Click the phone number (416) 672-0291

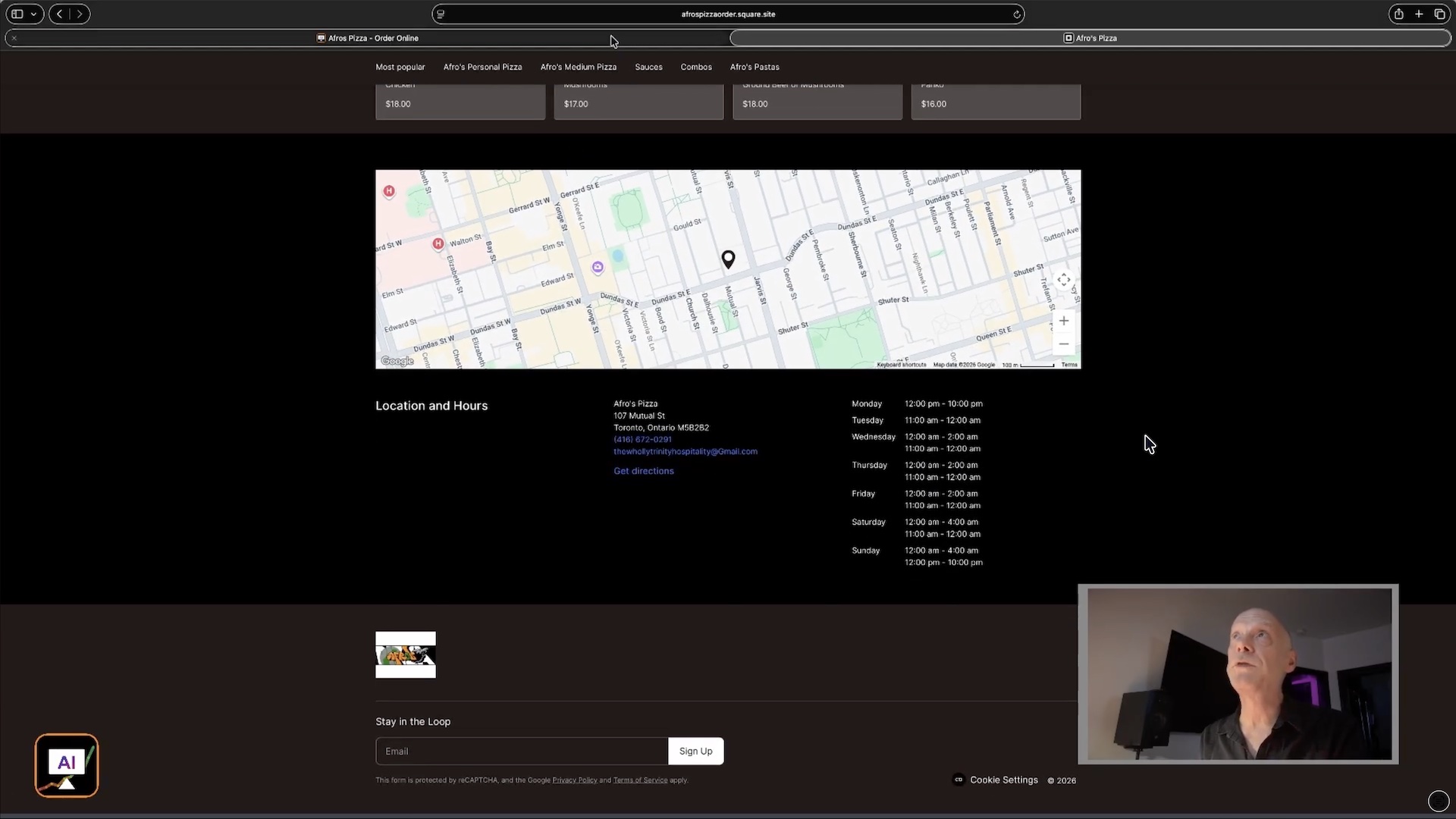[x=642, y=439]
